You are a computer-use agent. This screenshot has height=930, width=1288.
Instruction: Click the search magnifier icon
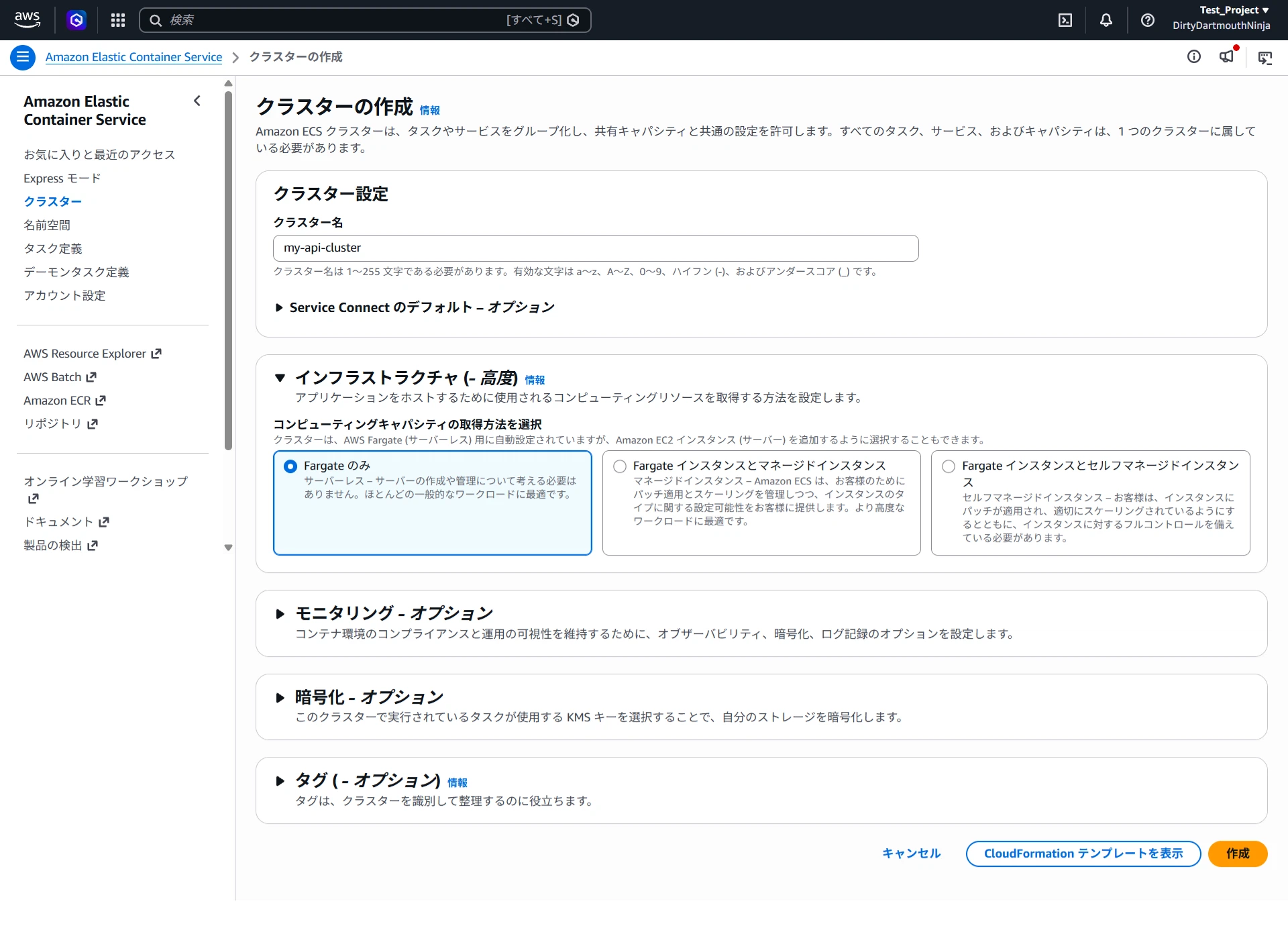156,20
